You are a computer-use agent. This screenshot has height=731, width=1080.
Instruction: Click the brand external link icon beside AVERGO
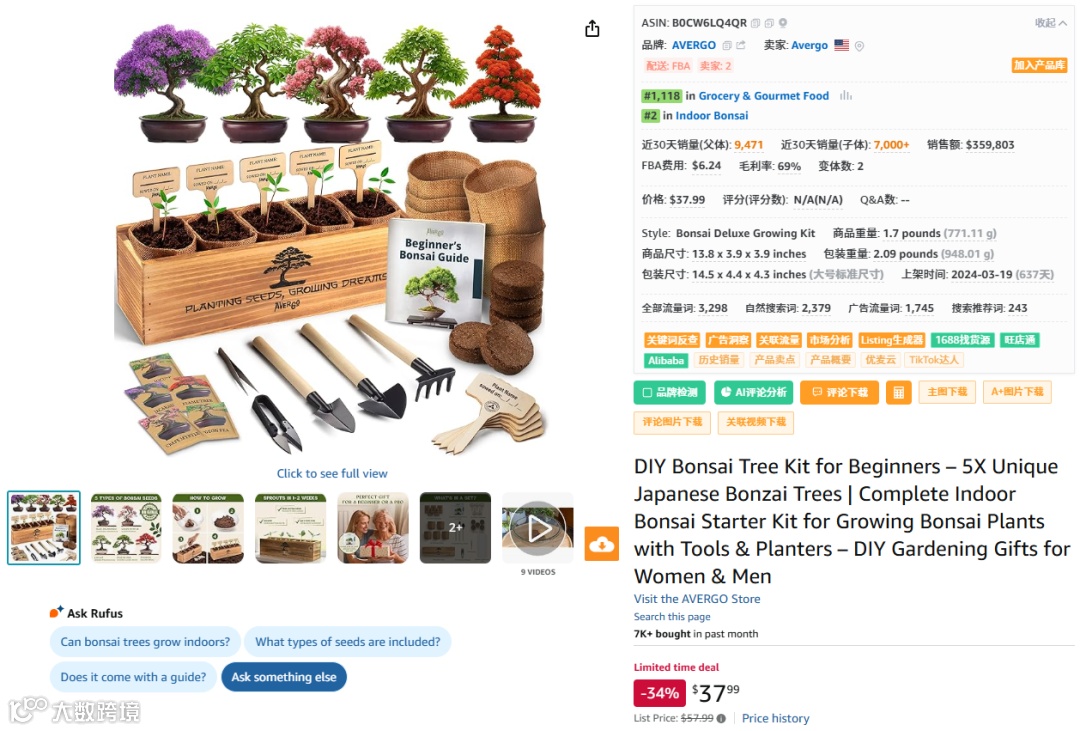[740, 45]
